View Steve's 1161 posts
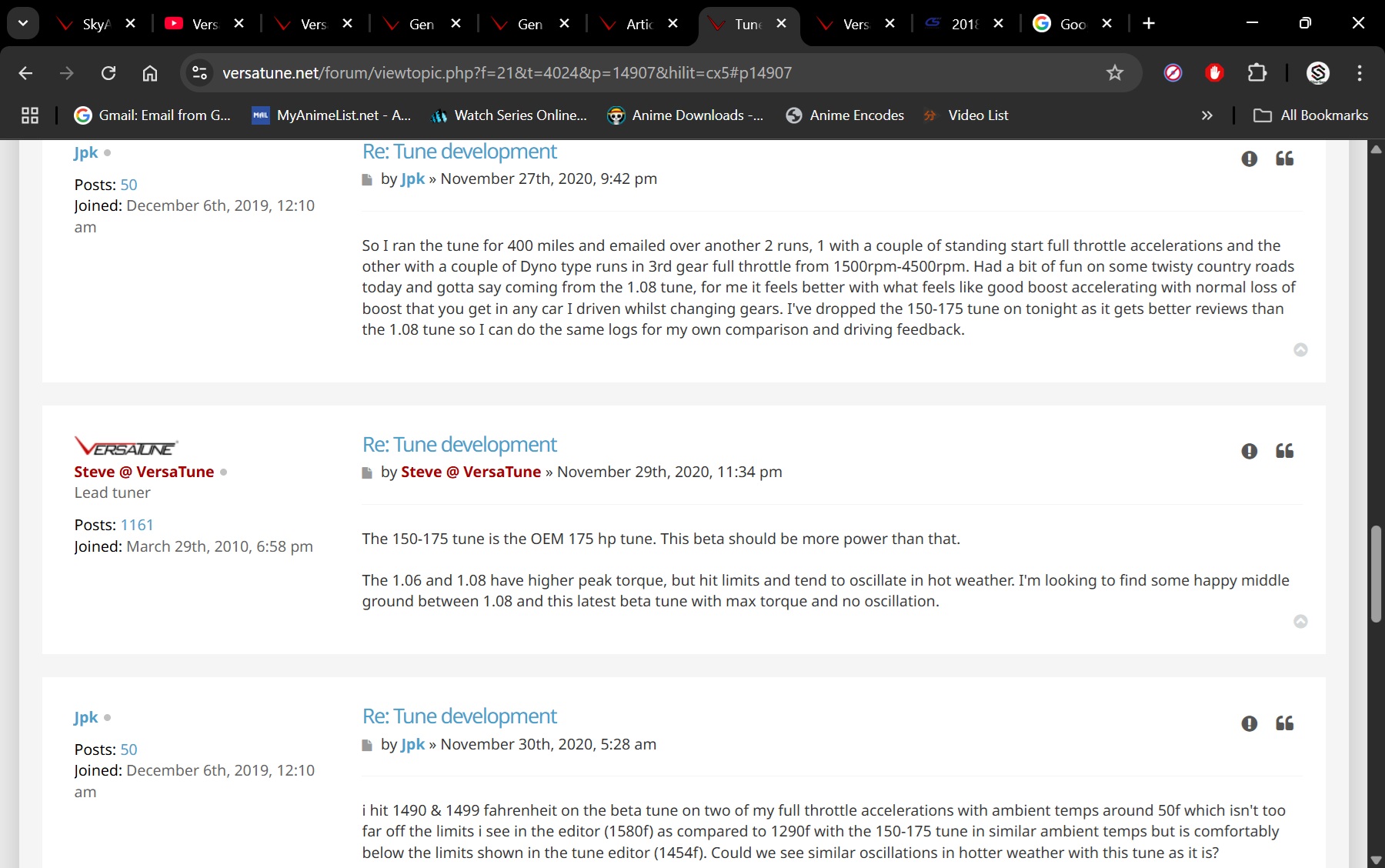This screenshot has width=1385, height=868. 137,525
